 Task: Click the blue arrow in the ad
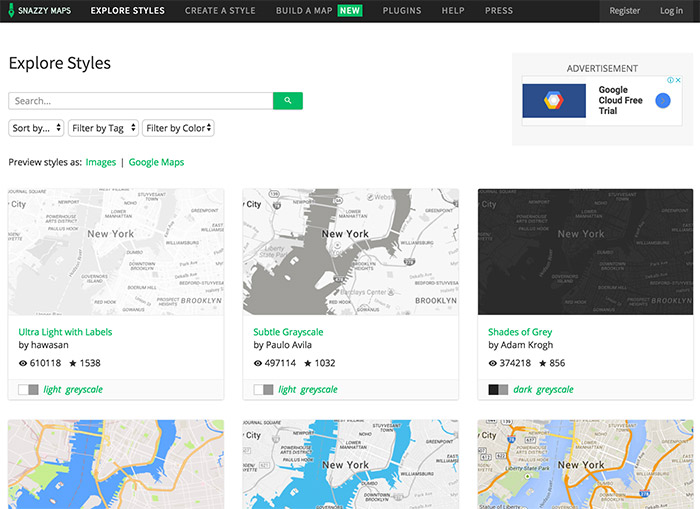click(x=663, y=100)
